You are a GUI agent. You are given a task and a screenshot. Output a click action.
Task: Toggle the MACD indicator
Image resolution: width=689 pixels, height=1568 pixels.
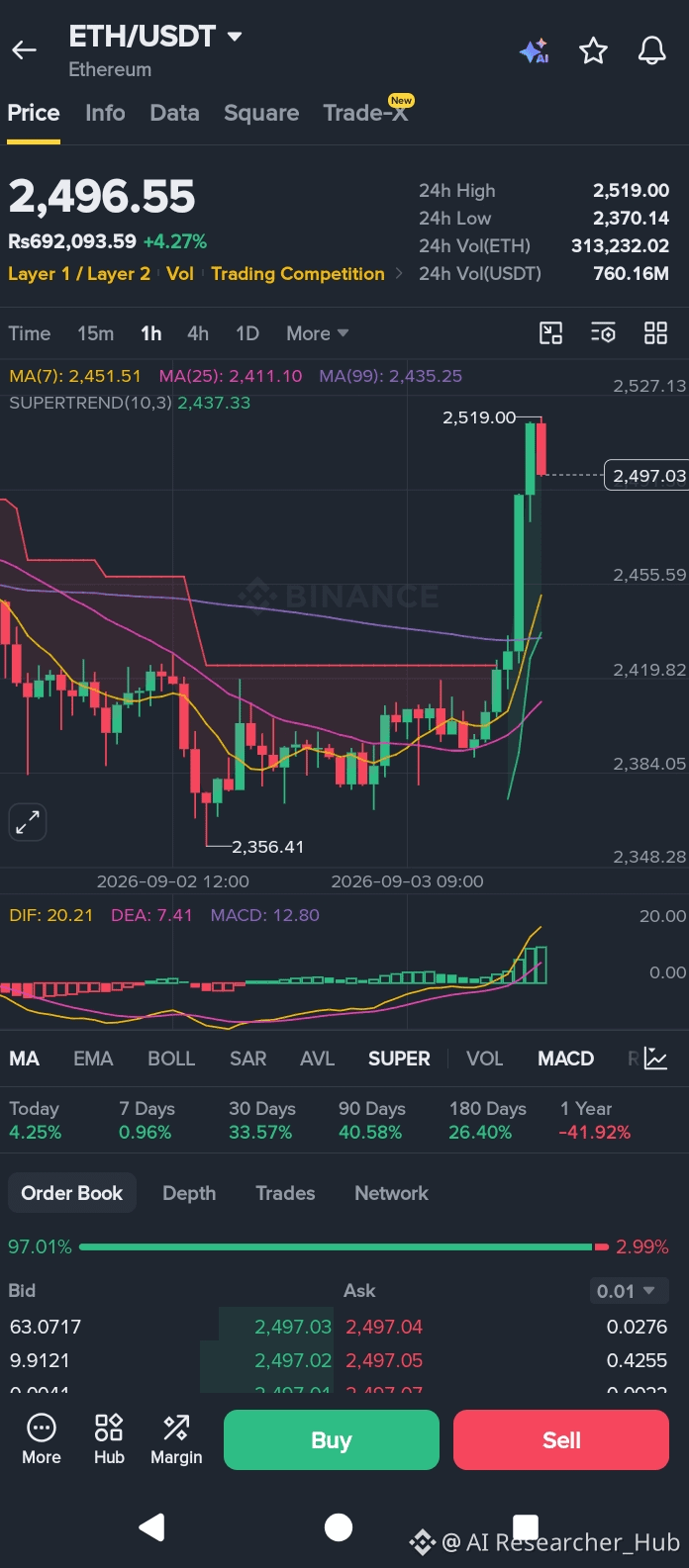coord(565,1059)
